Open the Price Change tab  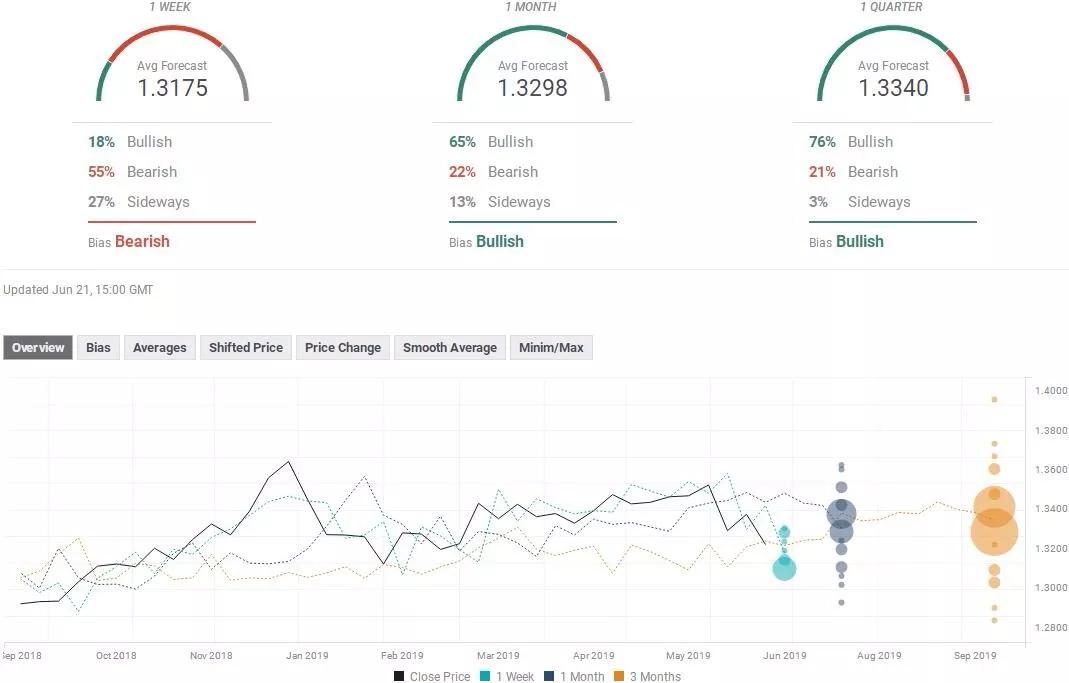point(343,348)
